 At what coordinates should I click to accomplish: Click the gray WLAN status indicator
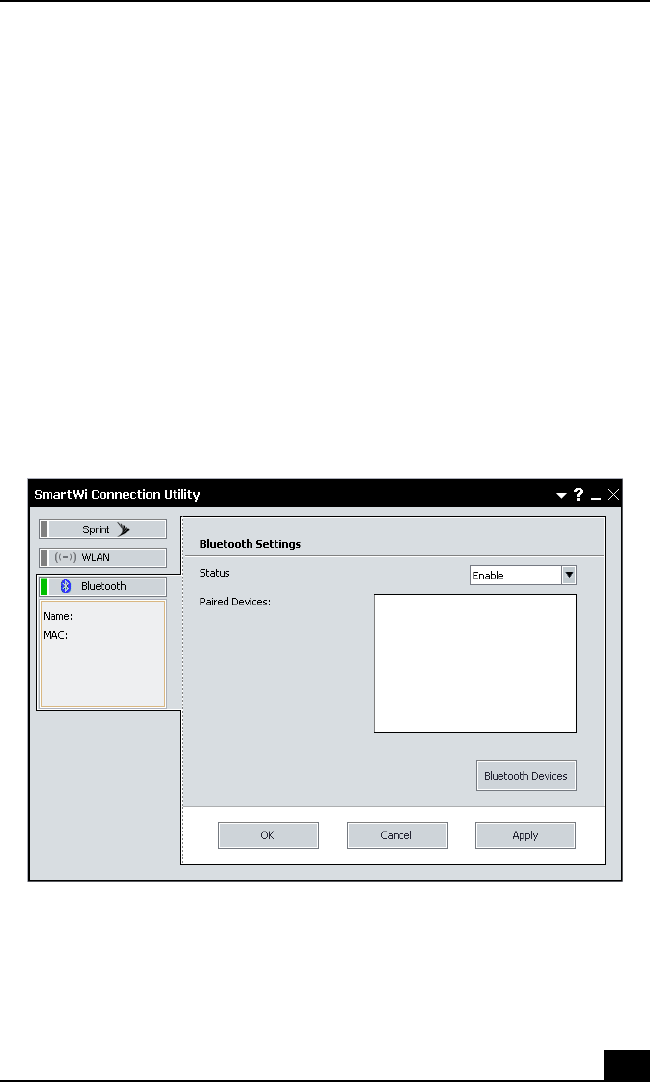click(44, 558)
